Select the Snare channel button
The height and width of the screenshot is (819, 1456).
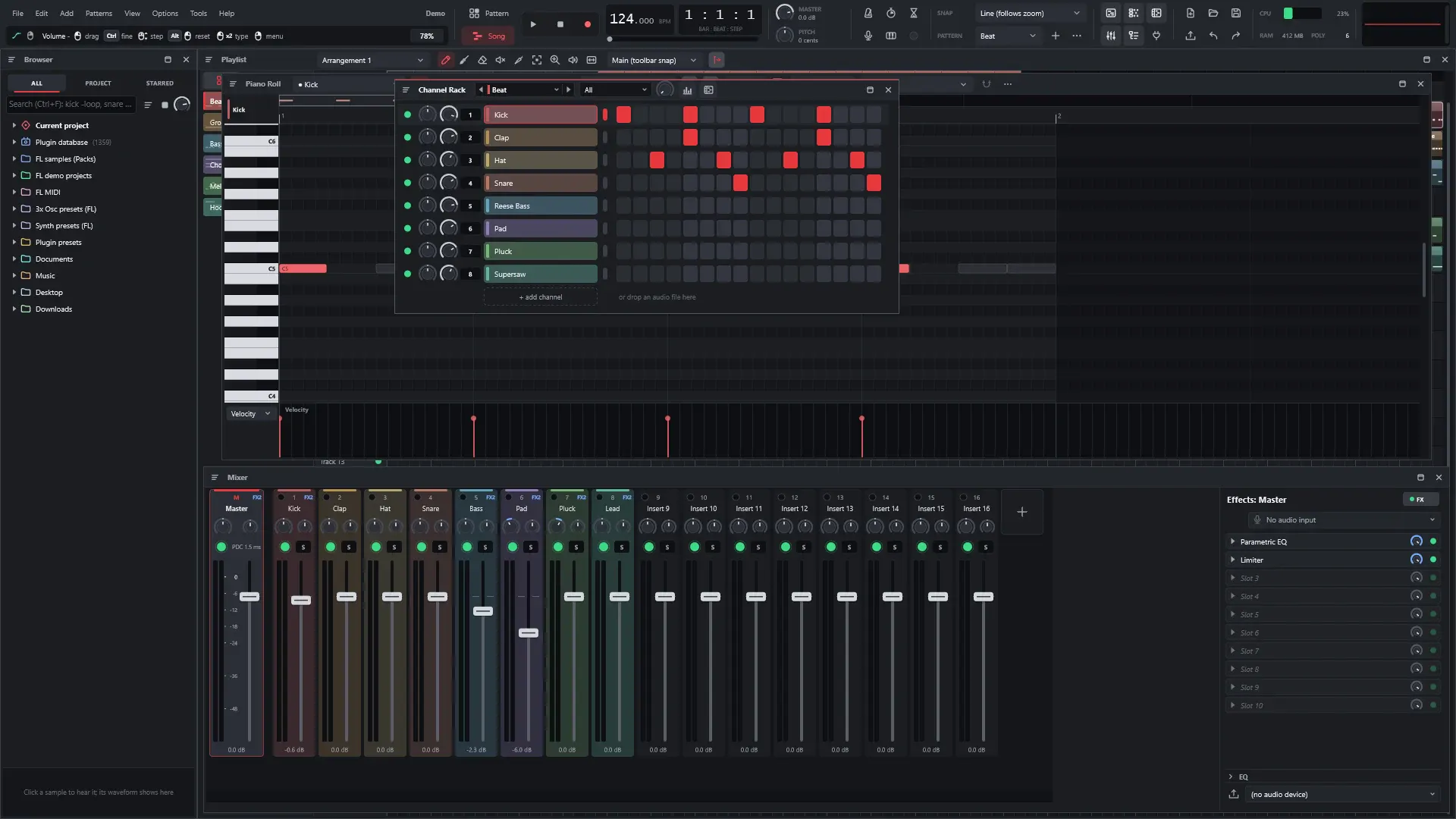pos(541,183)
